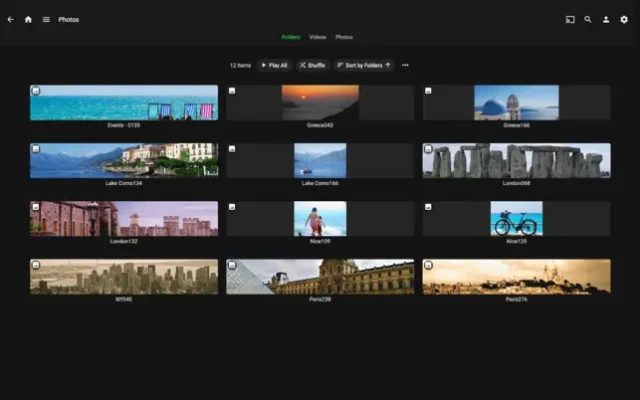This screenshot has width=640, height=400.
Task: Switch to the Photos tab
Action: pos(344,37)
